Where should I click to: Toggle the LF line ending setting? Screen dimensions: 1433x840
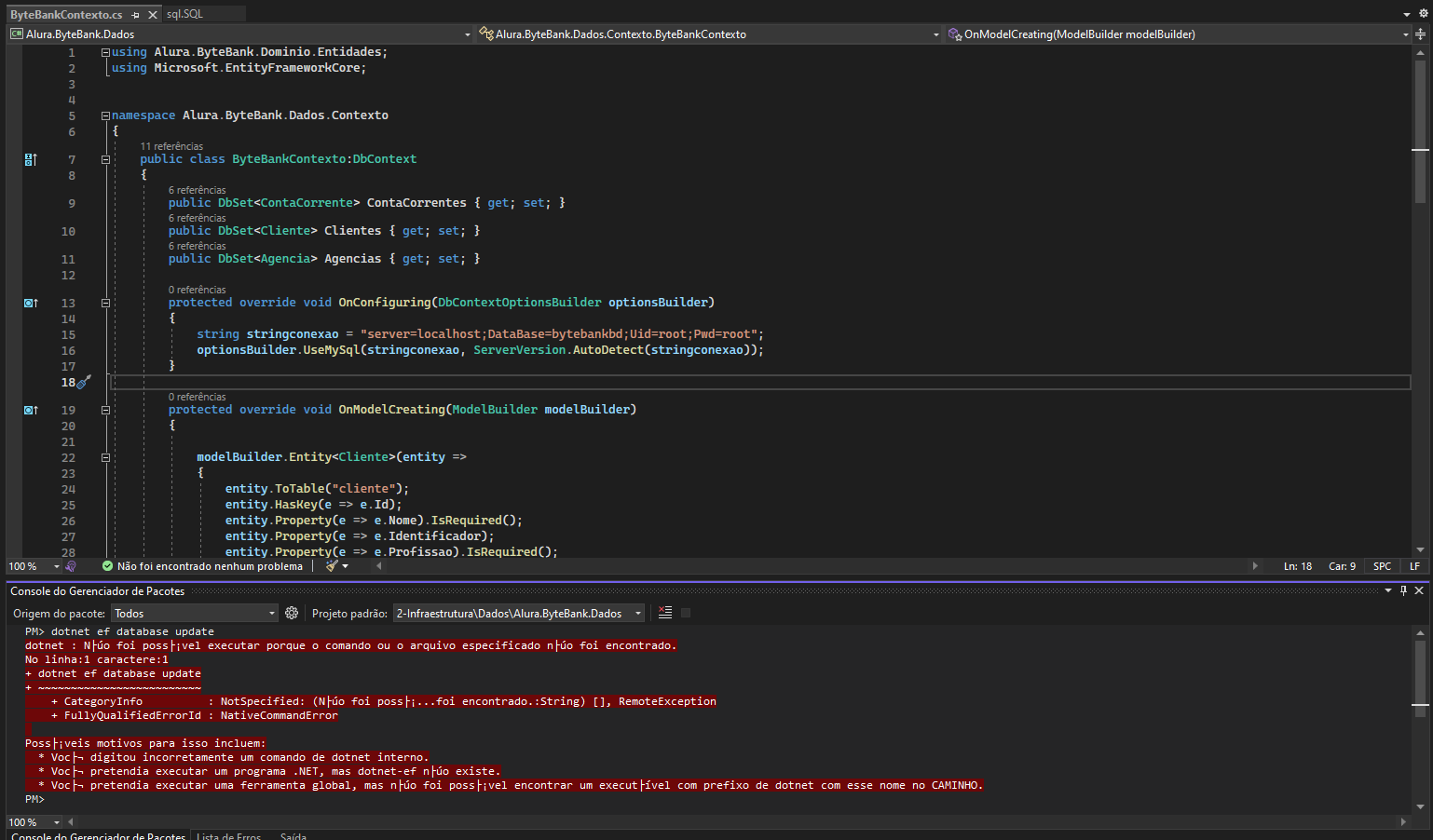[x=1414, y=566]
